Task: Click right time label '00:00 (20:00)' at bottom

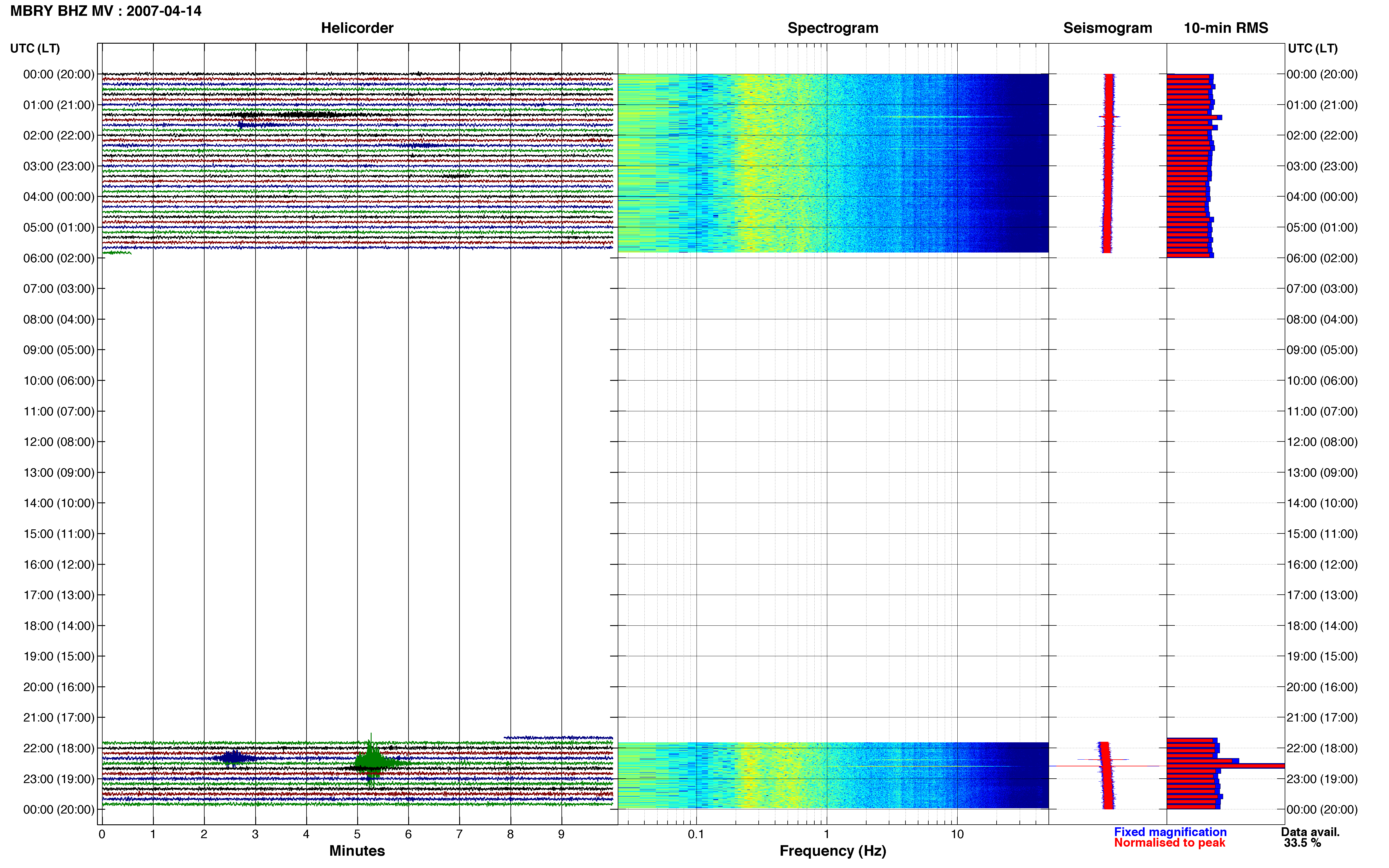Action: [1322, 809]
